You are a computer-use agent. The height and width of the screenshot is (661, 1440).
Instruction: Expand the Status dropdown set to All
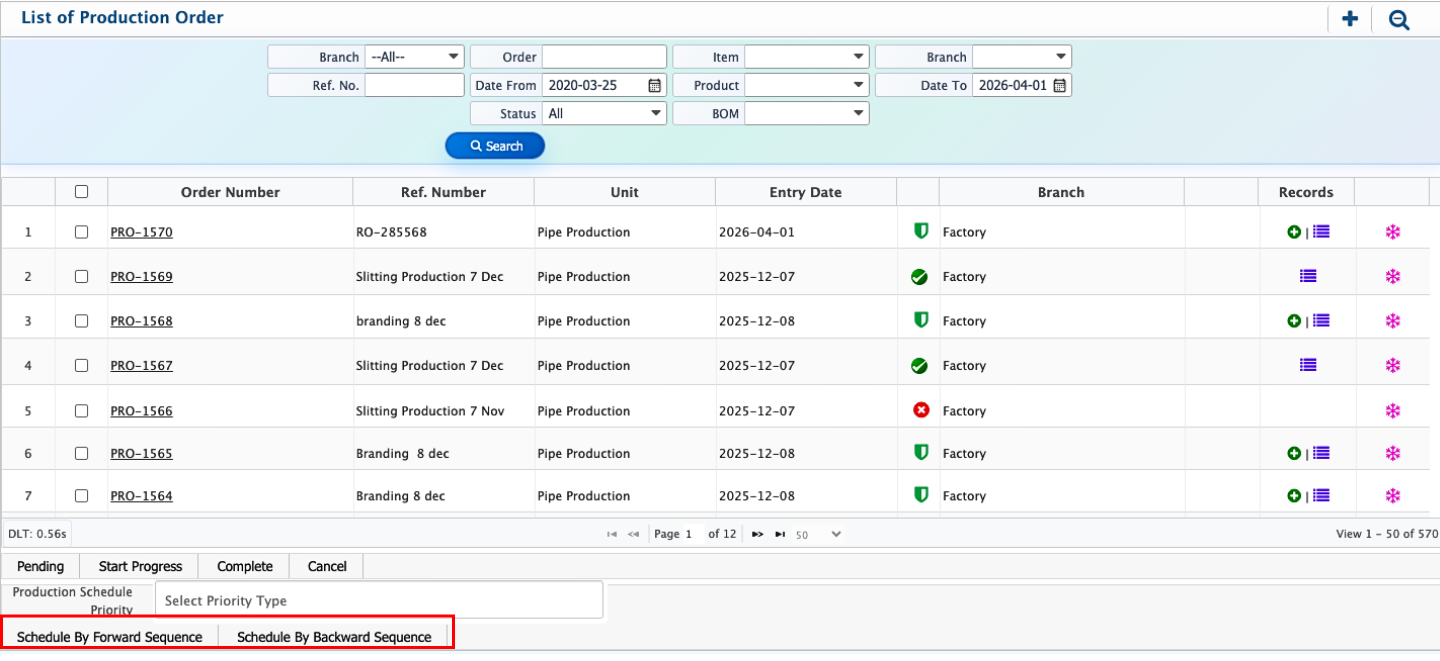604,114
